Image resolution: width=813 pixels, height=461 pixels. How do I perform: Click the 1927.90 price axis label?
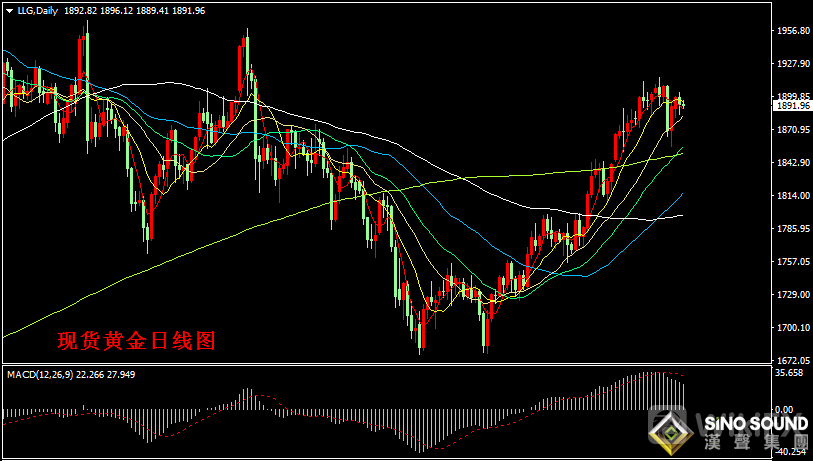pos(792,64)
